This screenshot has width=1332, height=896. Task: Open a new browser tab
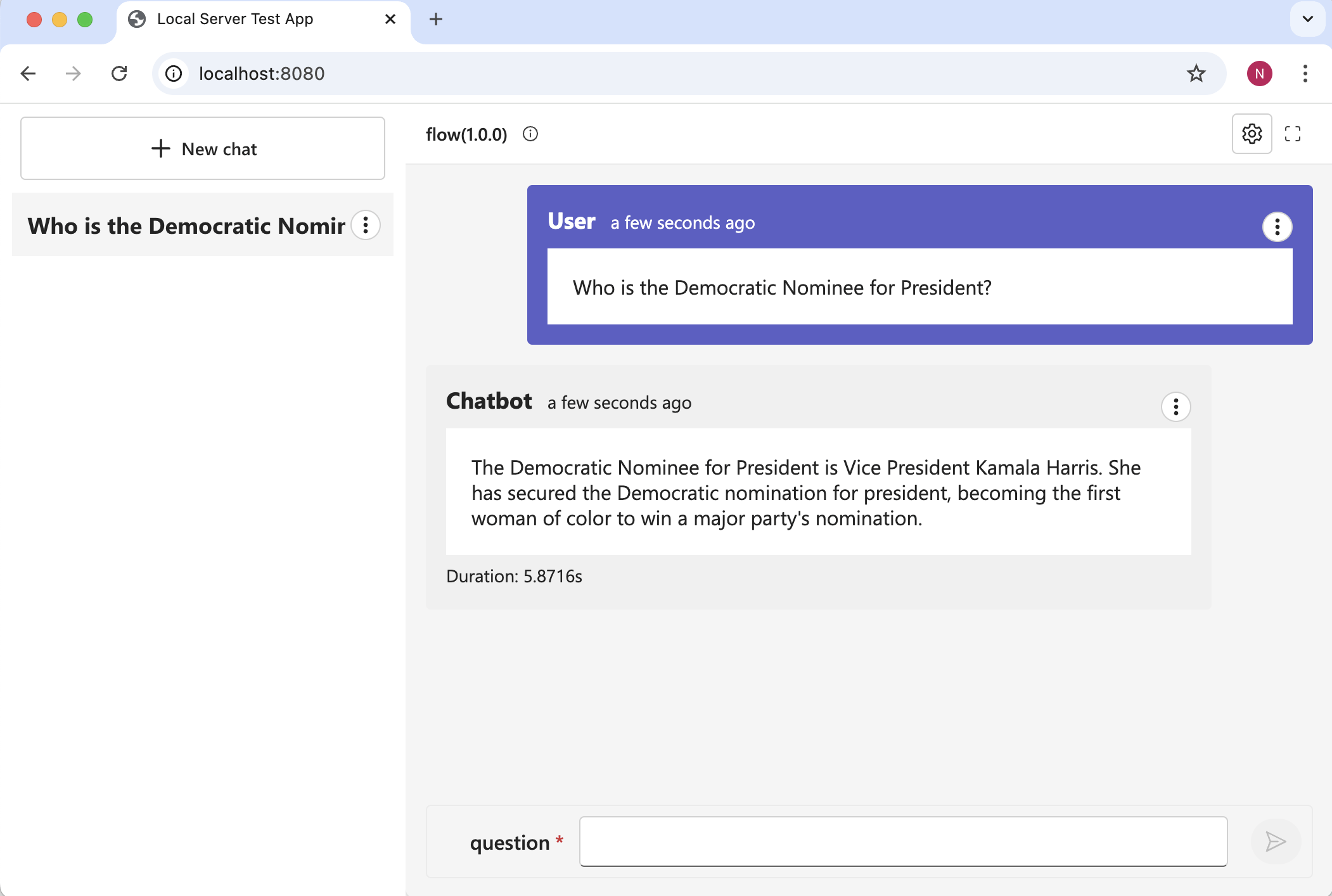click(x=435, y=19)
